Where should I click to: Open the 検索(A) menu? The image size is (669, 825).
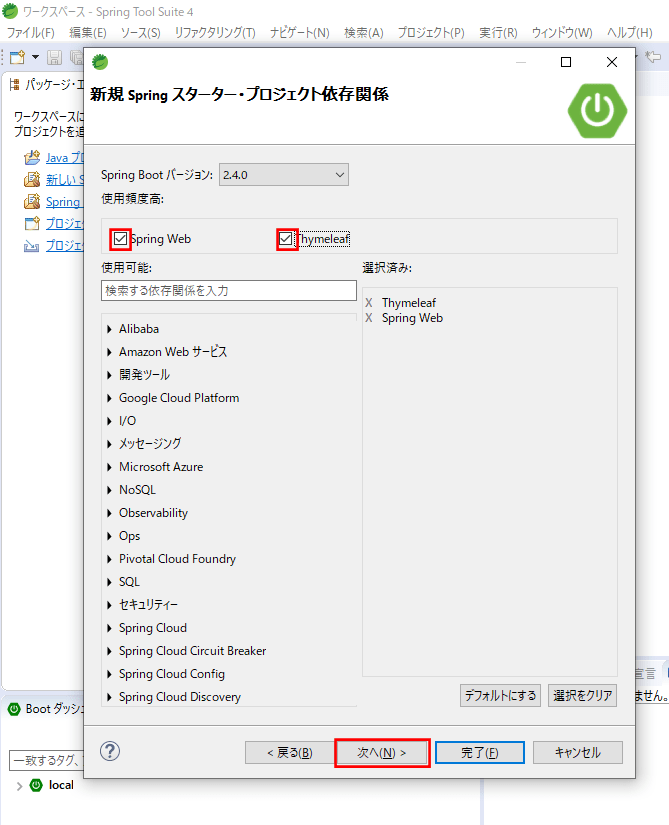[x=364, y=33]
